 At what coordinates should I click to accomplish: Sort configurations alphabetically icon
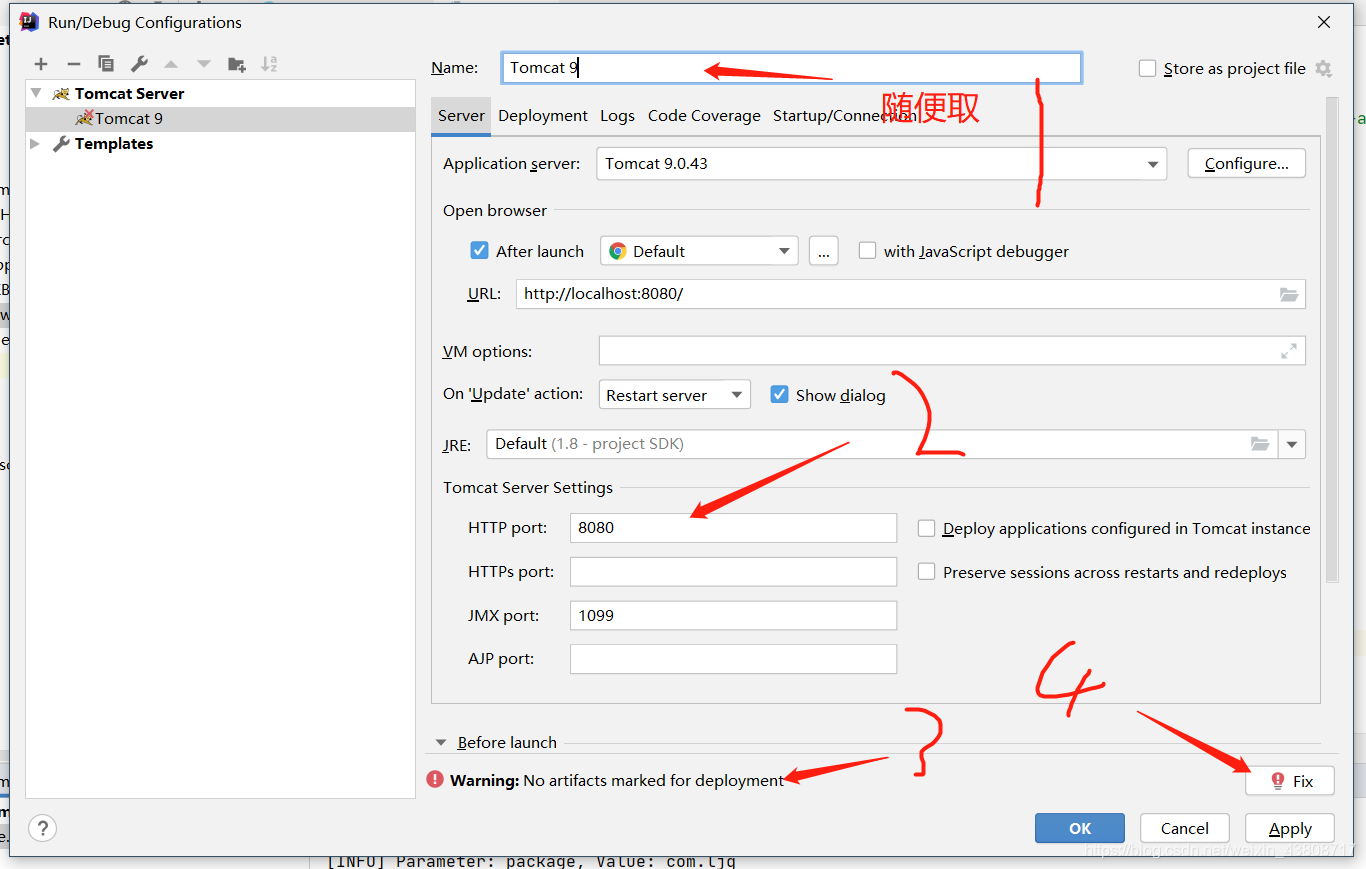269,64
